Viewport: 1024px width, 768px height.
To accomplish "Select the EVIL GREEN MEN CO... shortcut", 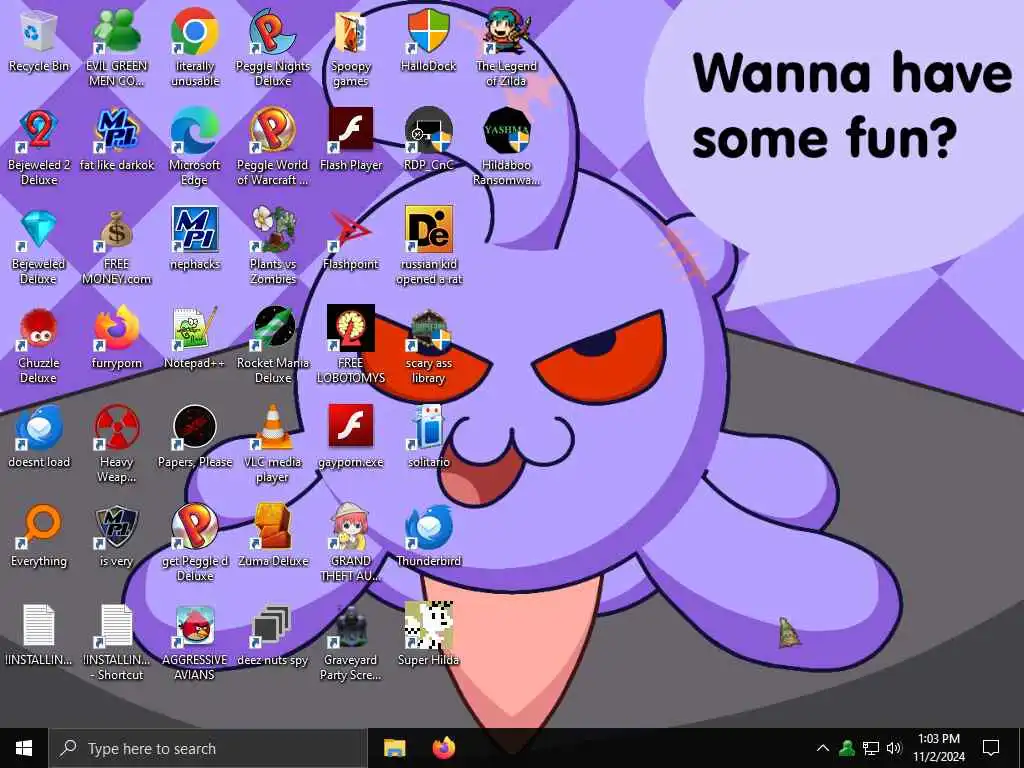I will coord(116,32).
